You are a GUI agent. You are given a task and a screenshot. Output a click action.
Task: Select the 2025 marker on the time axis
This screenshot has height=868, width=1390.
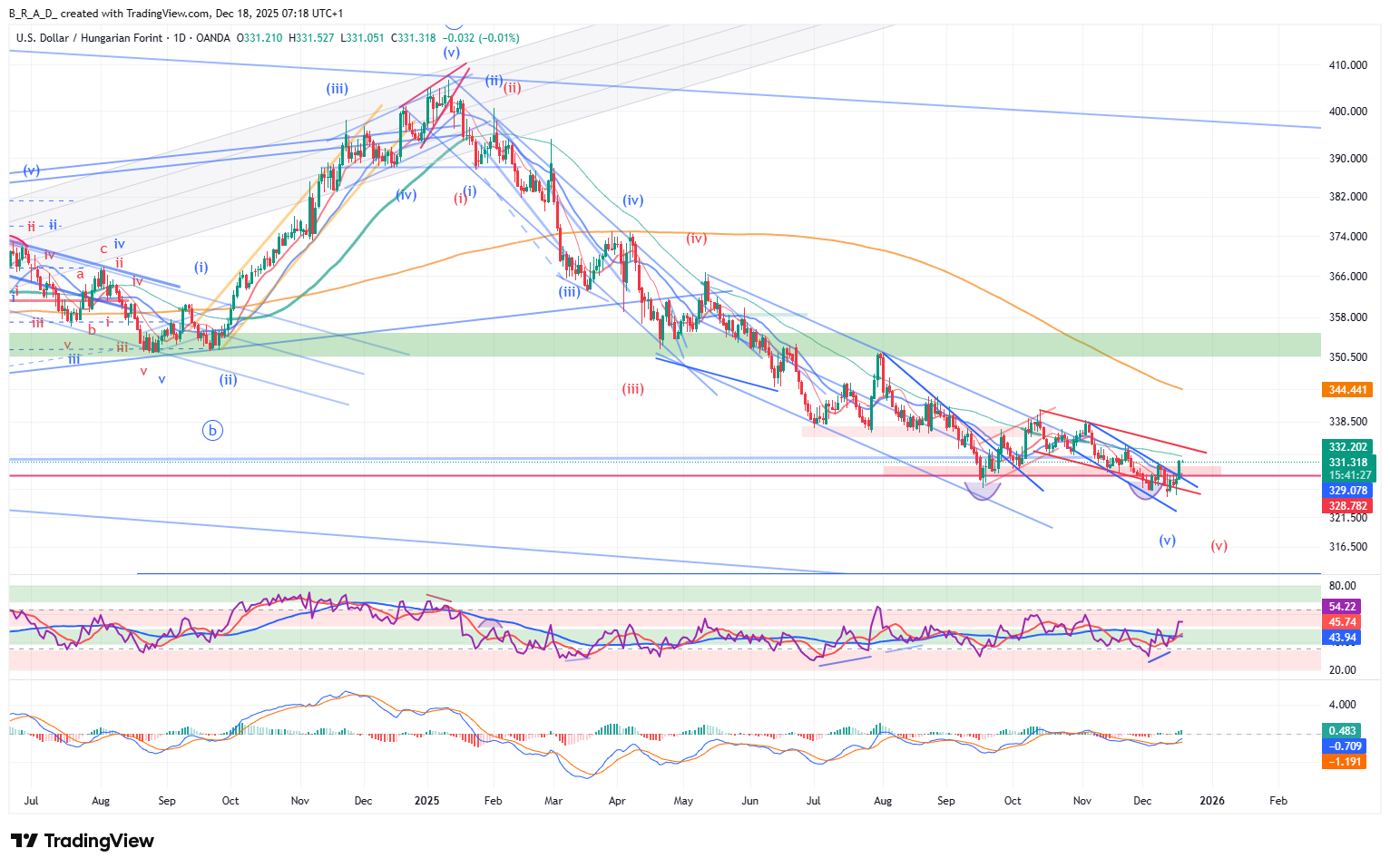[426, 801]
